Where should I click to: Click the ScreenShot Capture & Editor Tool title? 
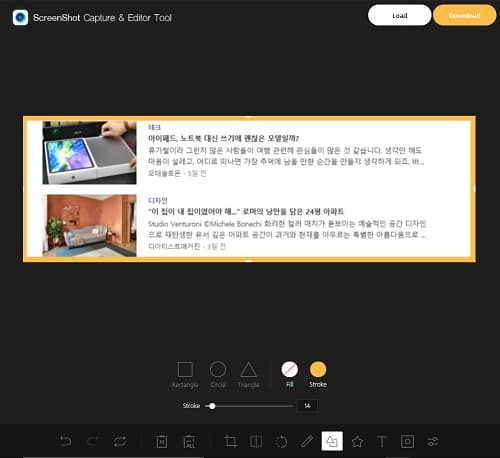(102, 18)
